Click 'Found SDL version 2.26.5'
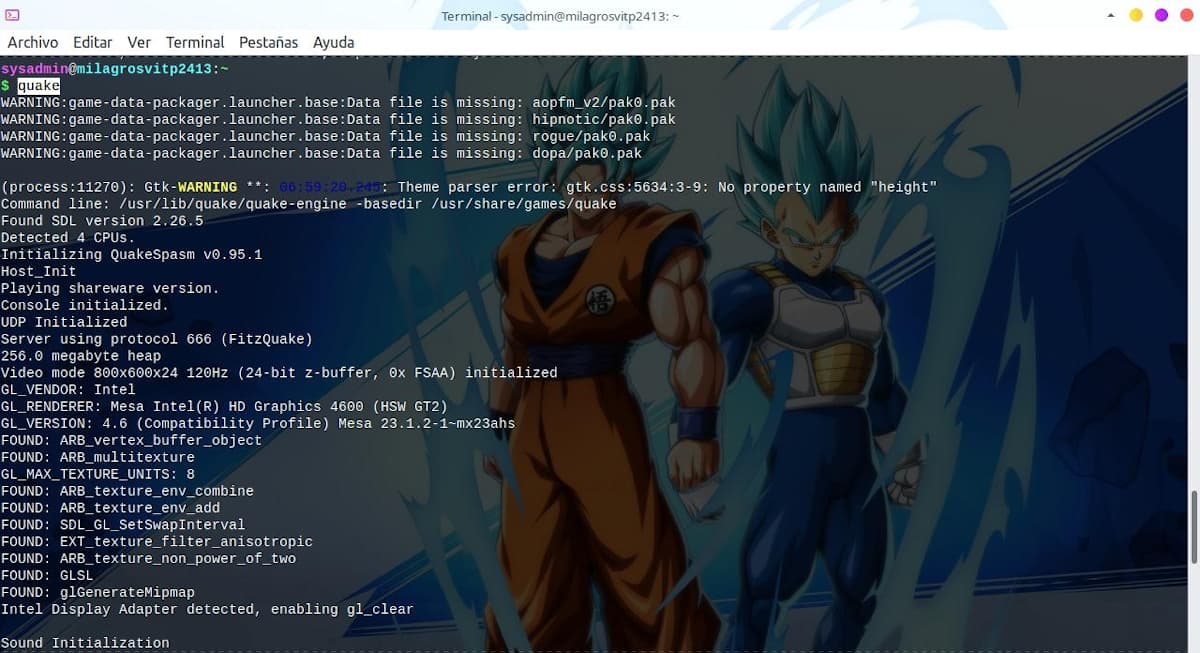1200x653 pixels. click(x=102, y=221)
